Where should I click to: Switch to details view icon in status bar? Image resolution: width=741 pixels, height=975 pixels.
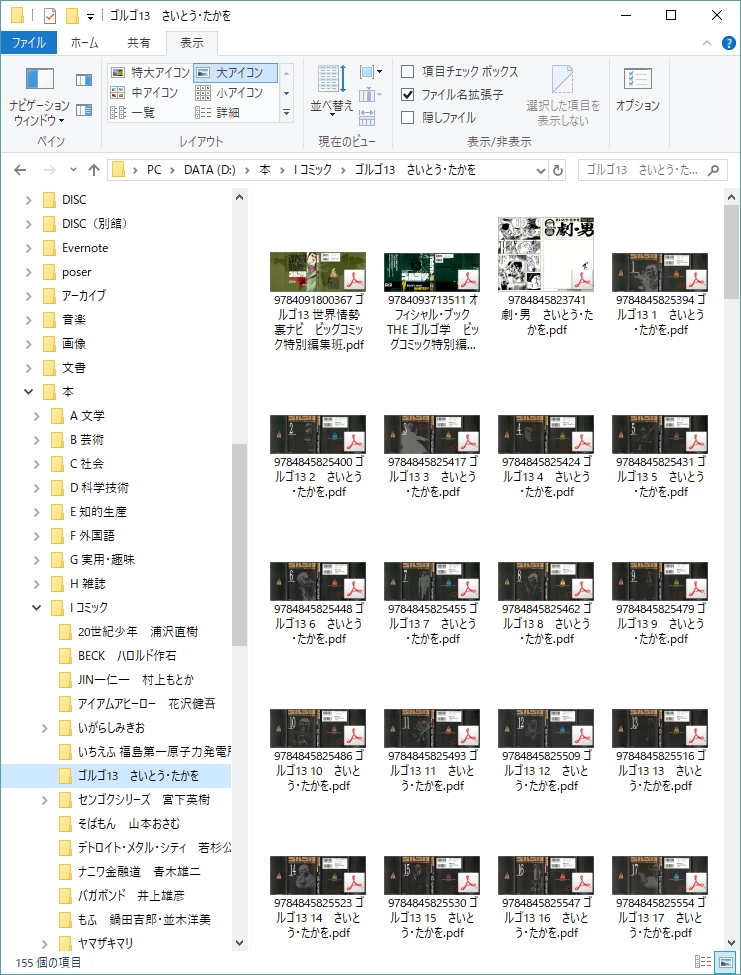pyautogui.click(x=703, y=961)
